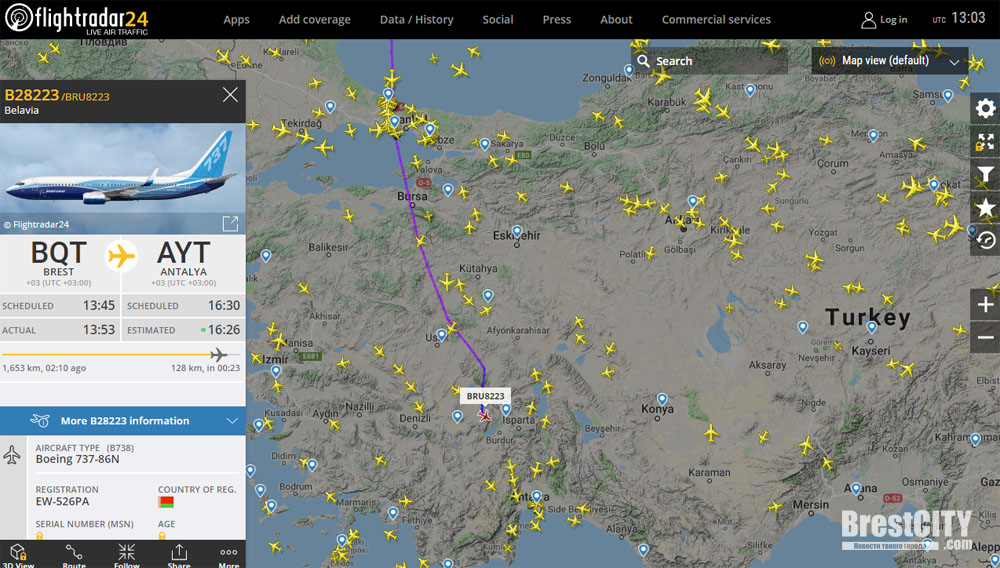The width and height of the screenshot is (1000, 568).
Task: Open the Map view (default) dropdown
Action: point(890,61)
